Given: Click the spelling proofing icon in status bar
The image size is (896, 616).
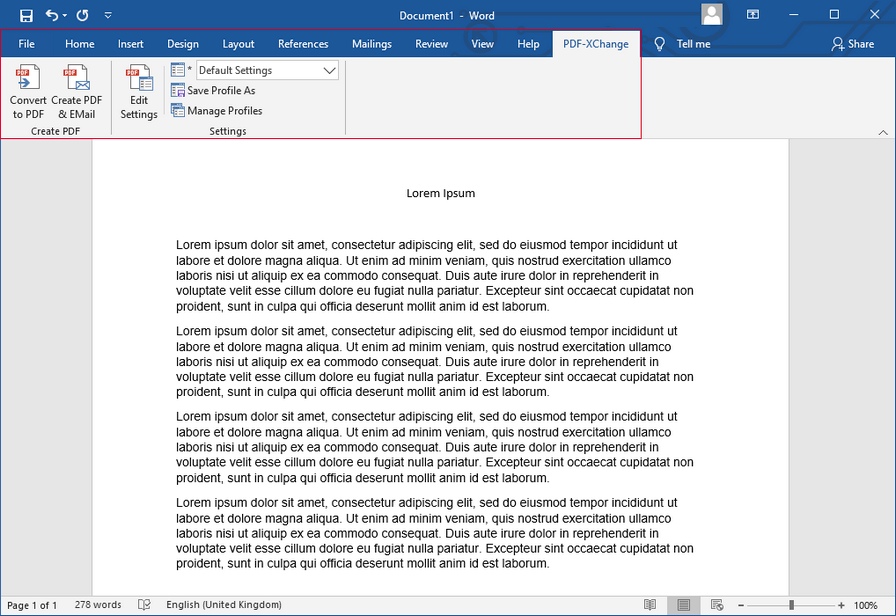Looking at the screenshot, I should point(144,605).
